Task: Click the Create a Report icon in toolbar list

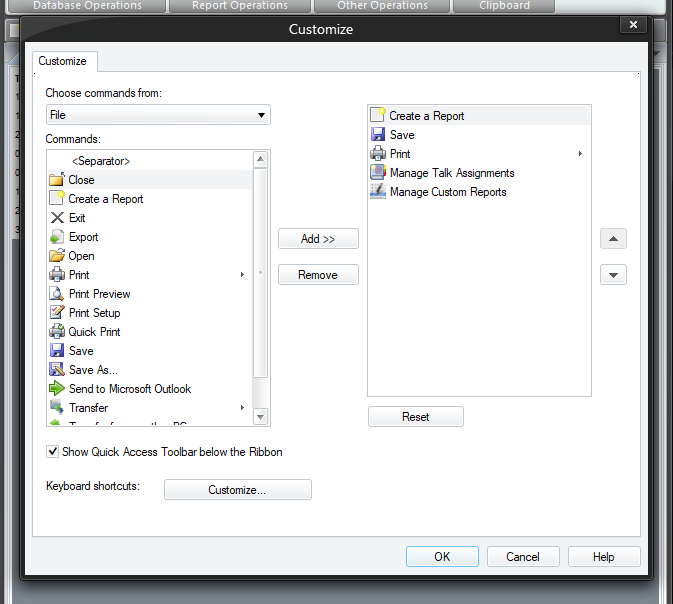Action: click(378, 115)
